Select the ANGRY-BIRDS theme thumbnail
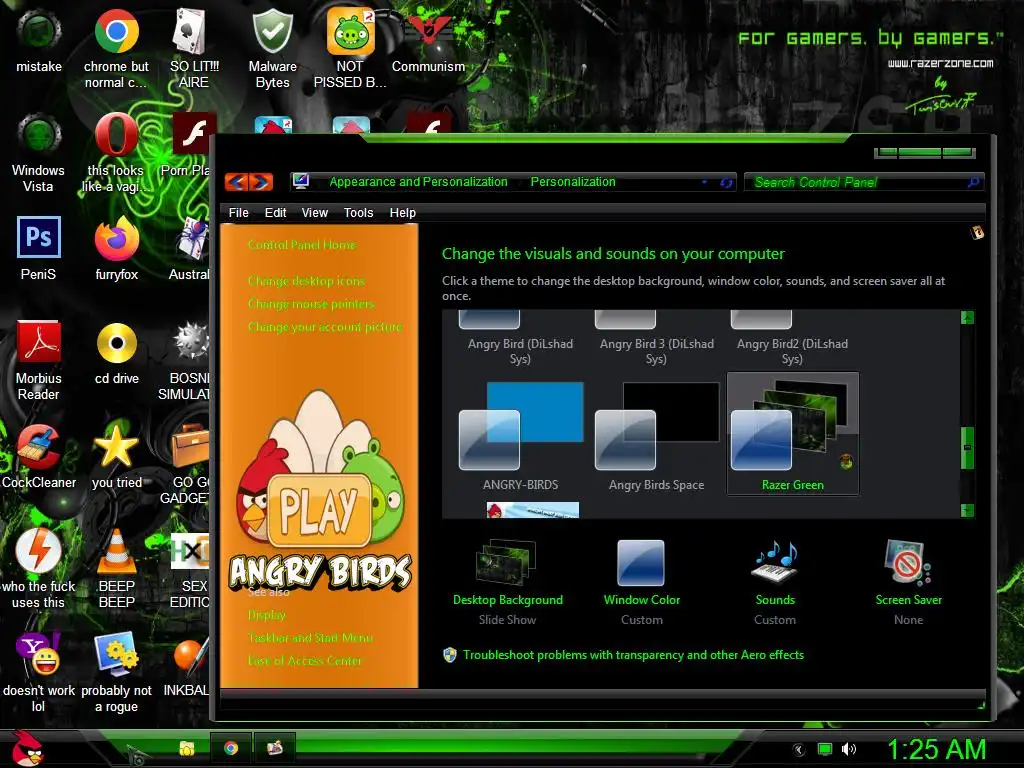 [x=520, y=435]
